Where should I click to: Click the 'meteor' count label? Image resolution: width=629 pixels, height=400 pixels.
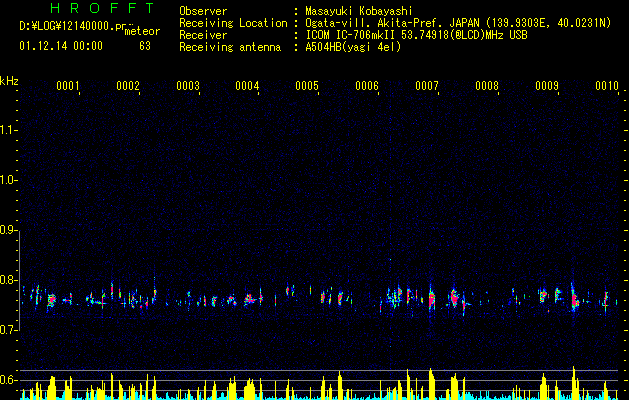(142, 31)
